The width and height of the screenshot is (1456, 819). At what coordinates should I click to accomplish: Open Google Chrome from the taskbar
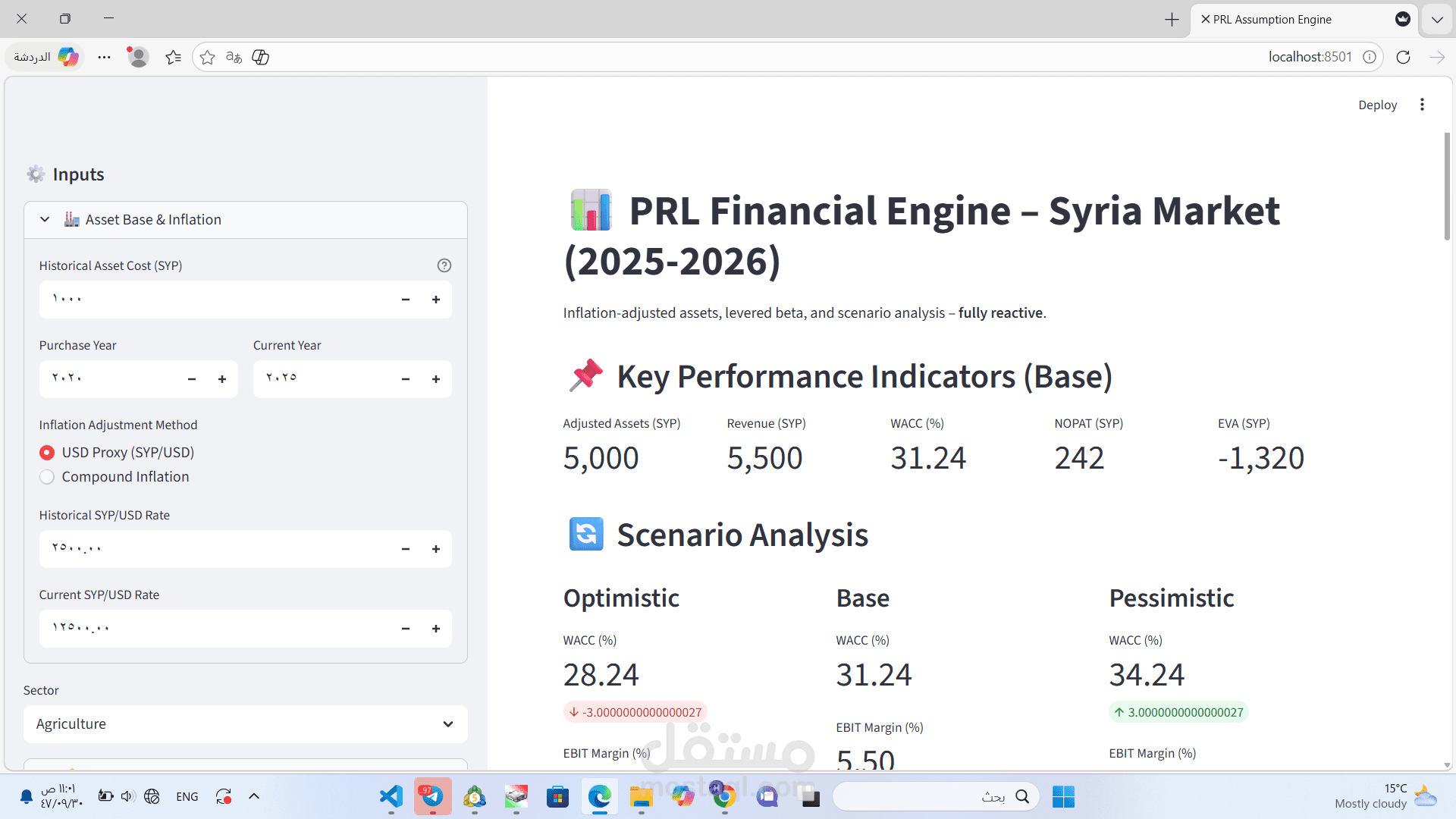[724, 796]
